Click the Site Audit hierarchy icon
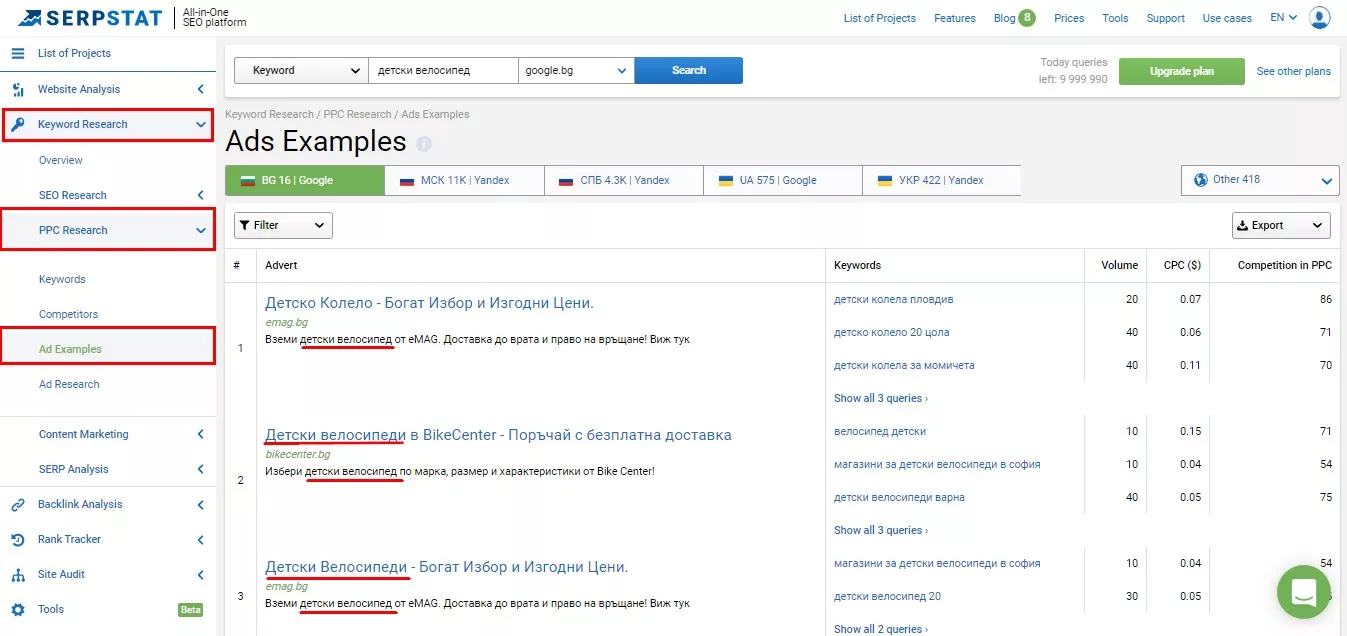This screenshot has width=1347, height=636. pos(18,574)
